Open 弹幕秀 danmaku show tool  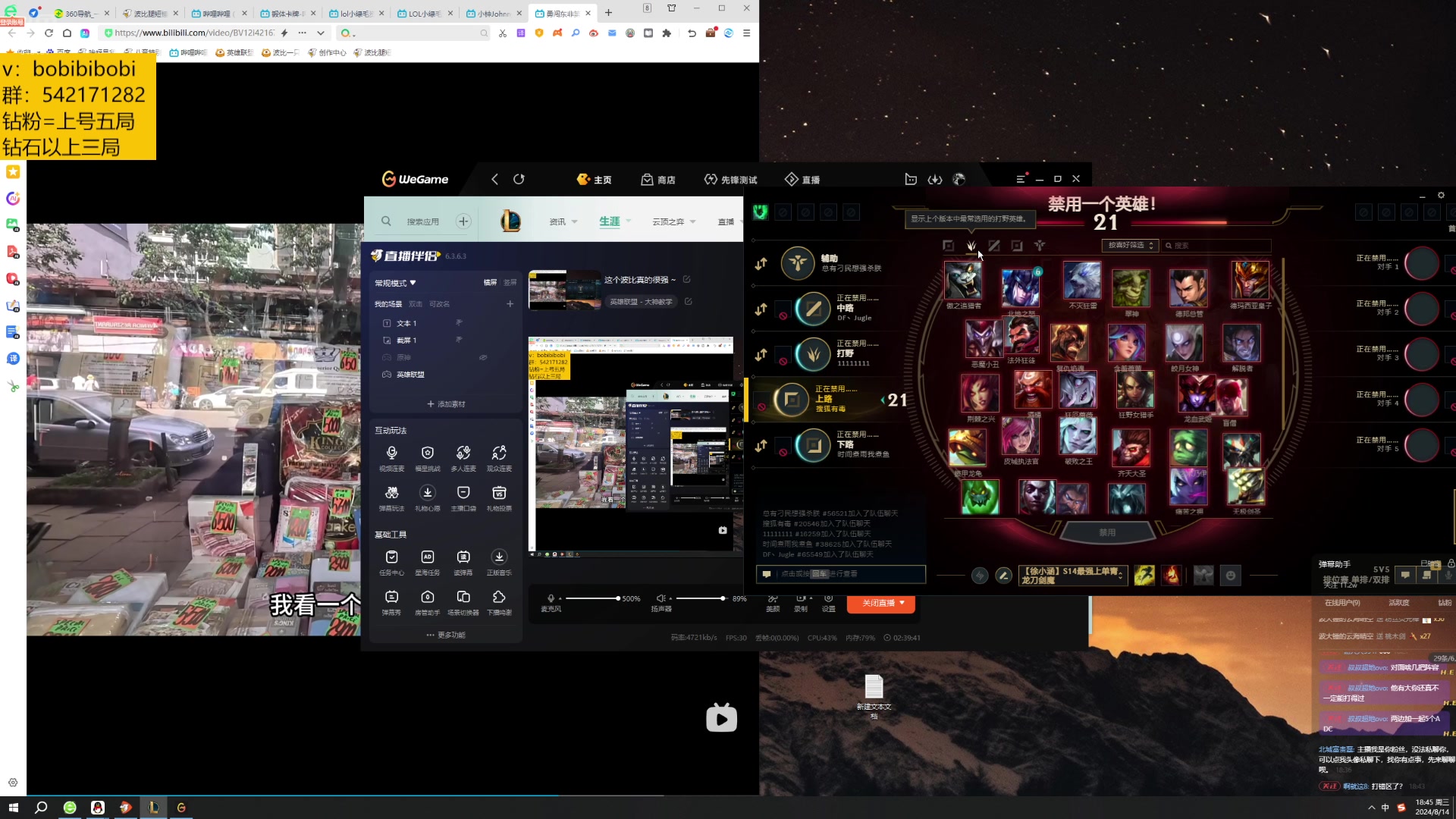click(x=391, y=604)
